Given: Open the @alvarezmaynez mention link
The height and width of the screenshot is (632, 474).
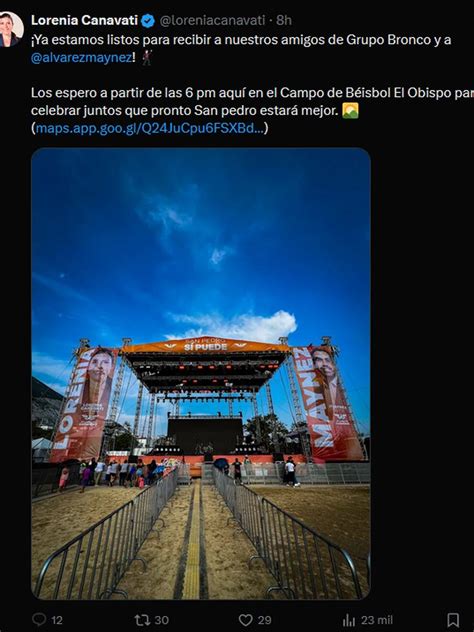Looking at the screenshot, I should click(x=82, y=58).
